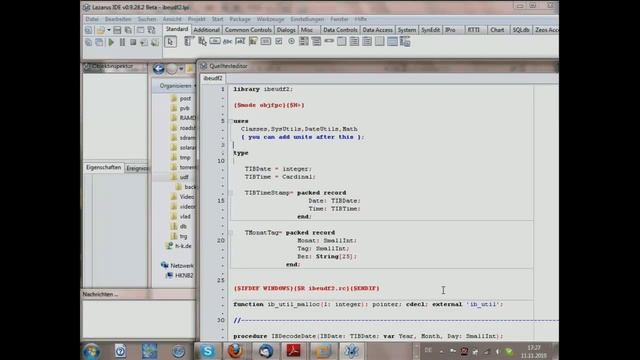Click the New Form toolbar icon

tap(140, 30)
